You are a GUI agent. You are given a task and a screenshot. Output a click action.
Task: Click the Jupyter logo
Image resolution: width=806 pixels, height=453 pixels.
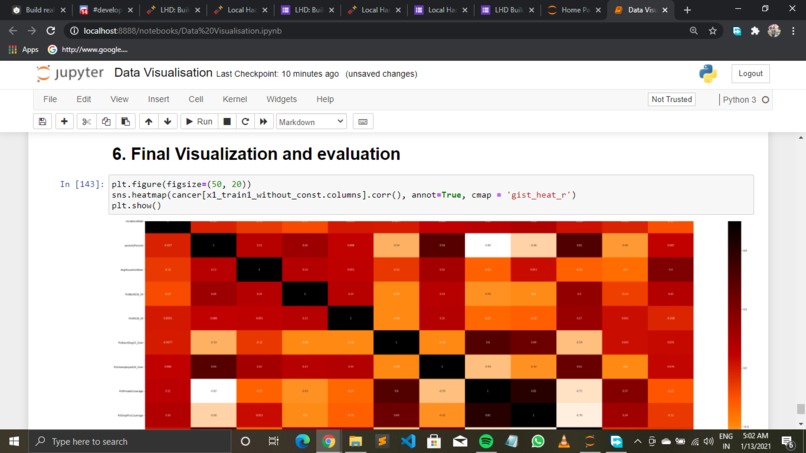(x=70, y=73)
